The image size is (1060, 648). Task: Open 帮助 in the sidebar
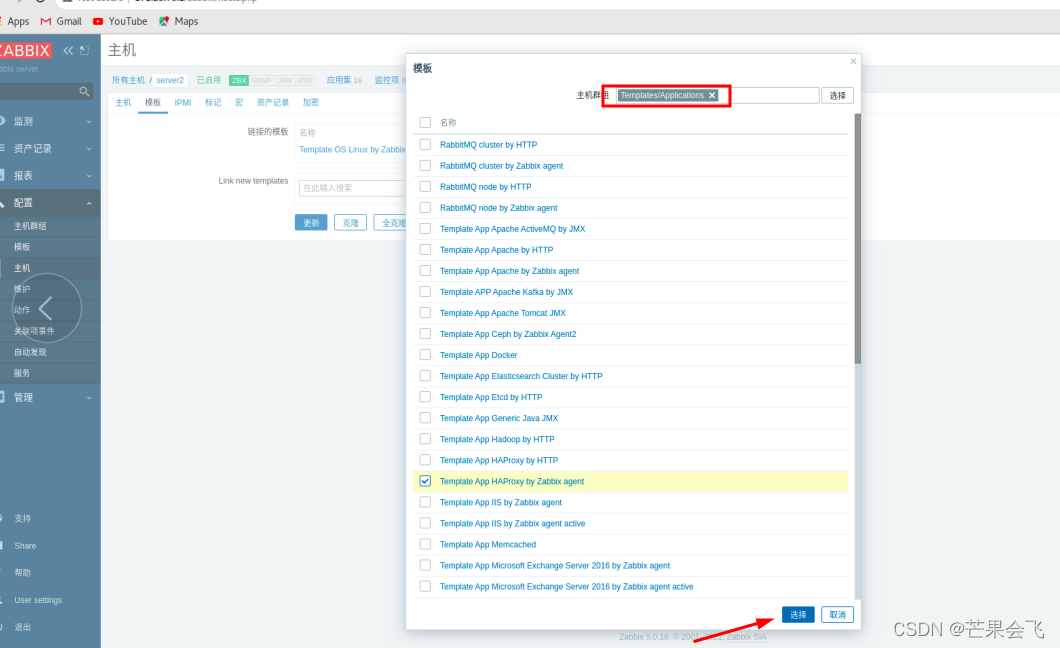(x=22, y=573)
